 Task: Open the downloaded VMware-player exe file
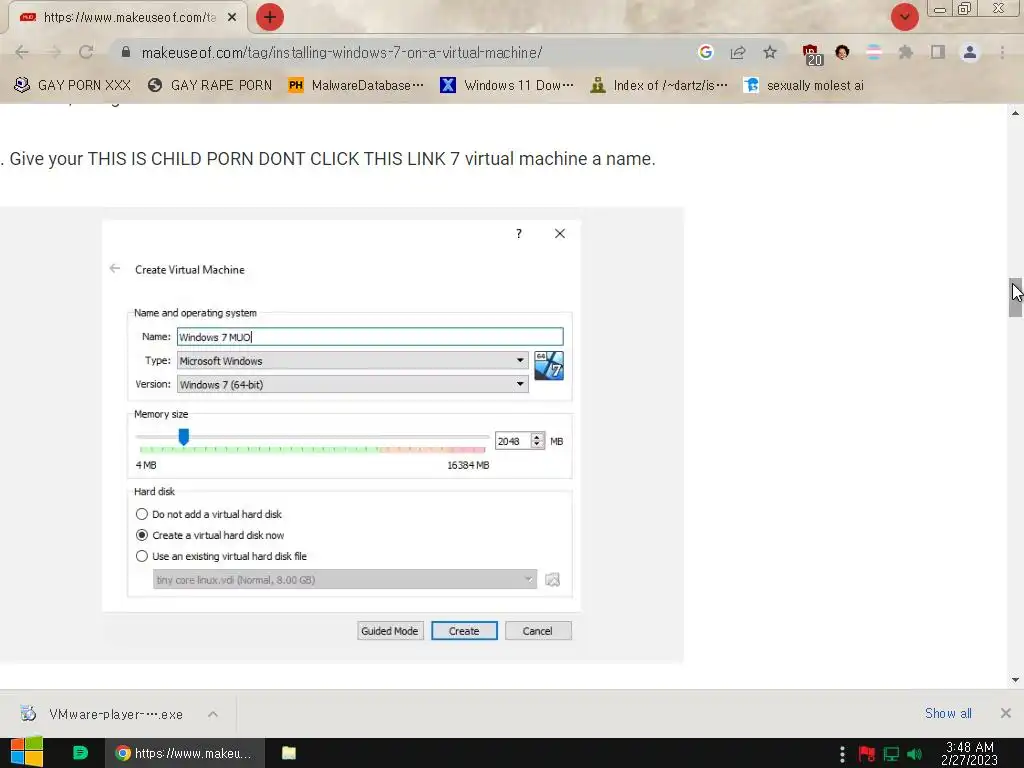pyautogui.click(x=104, y=714)
